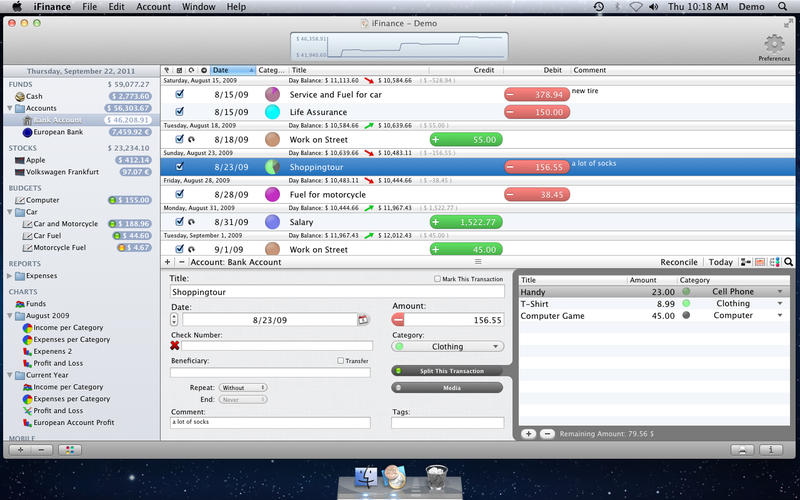Open the date picker calendar icon

click(363, 320)
